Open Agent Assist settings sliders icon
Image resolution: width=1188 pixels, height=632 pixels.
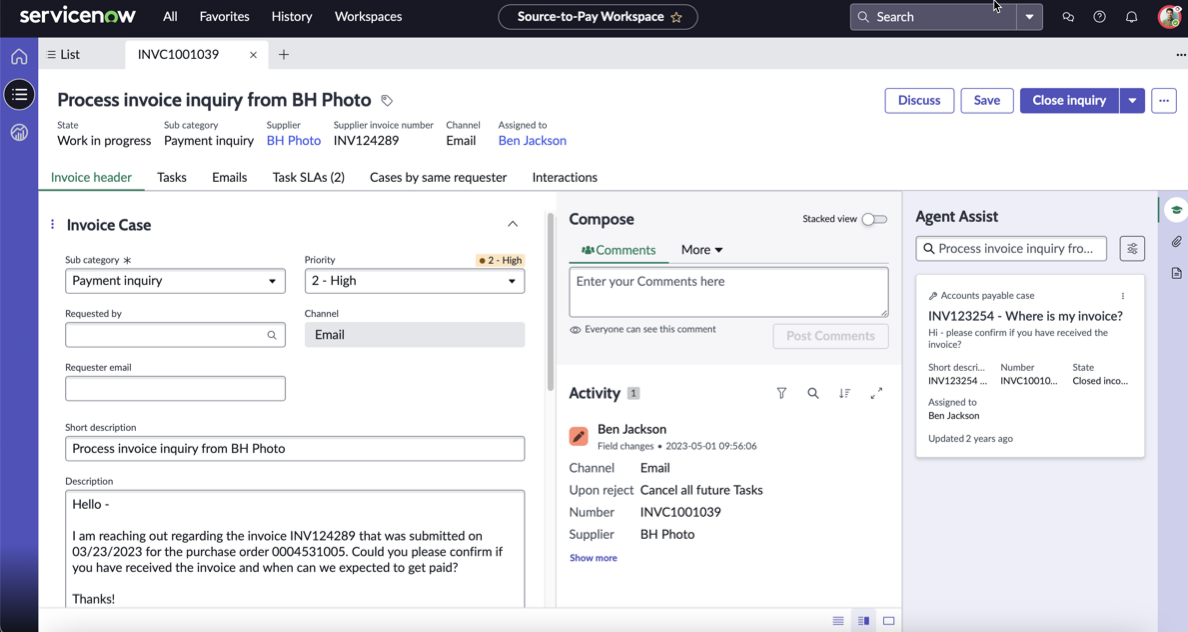point(1132,249)
